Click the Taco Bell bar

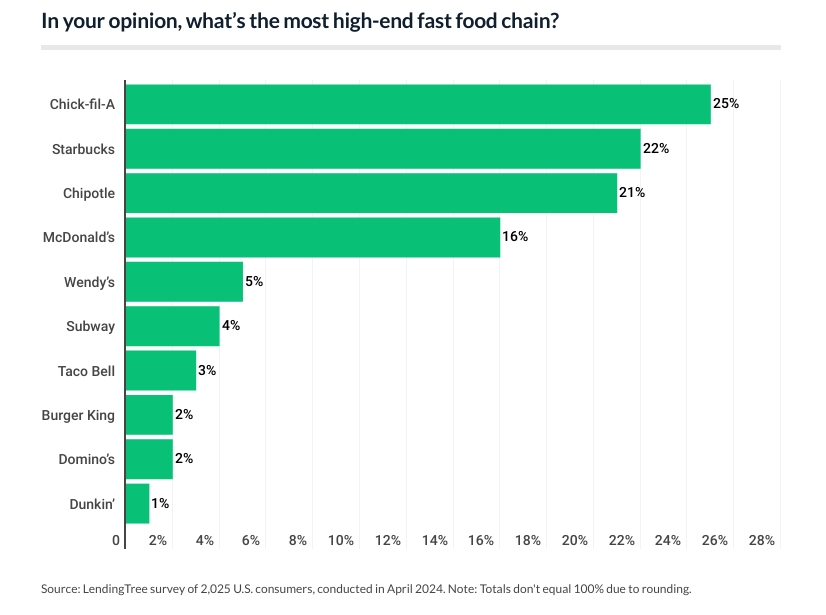(x=160, y=370)
